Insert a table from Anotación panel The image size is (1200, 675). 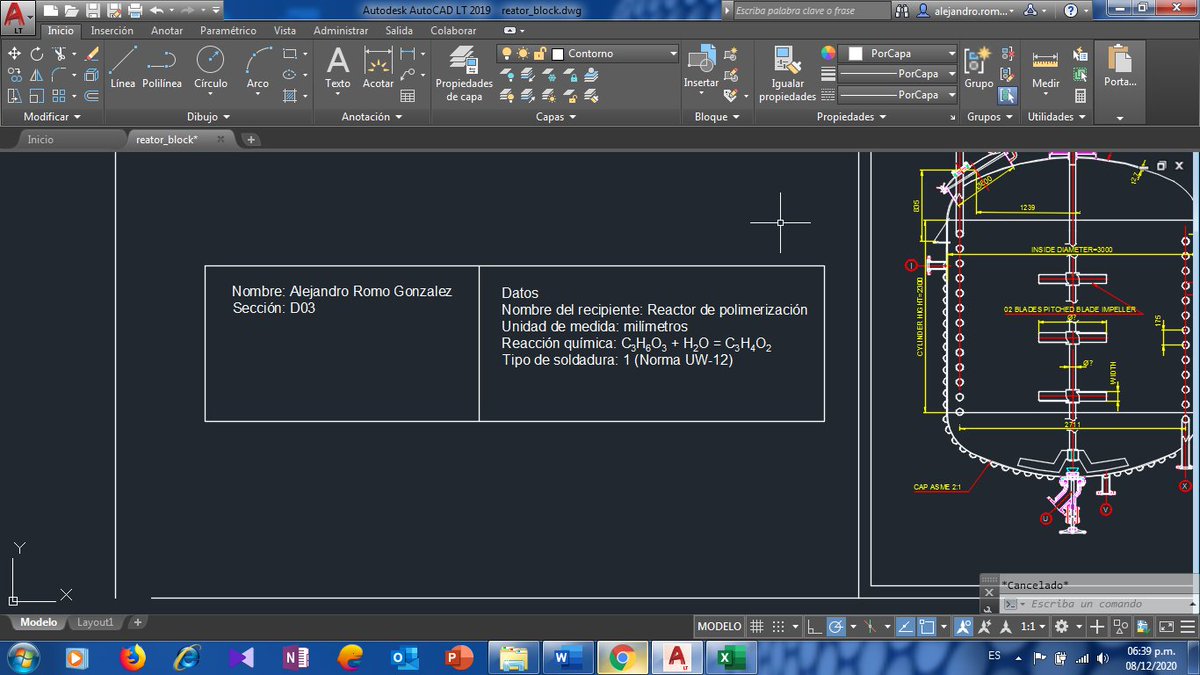(x=408, y=96)
